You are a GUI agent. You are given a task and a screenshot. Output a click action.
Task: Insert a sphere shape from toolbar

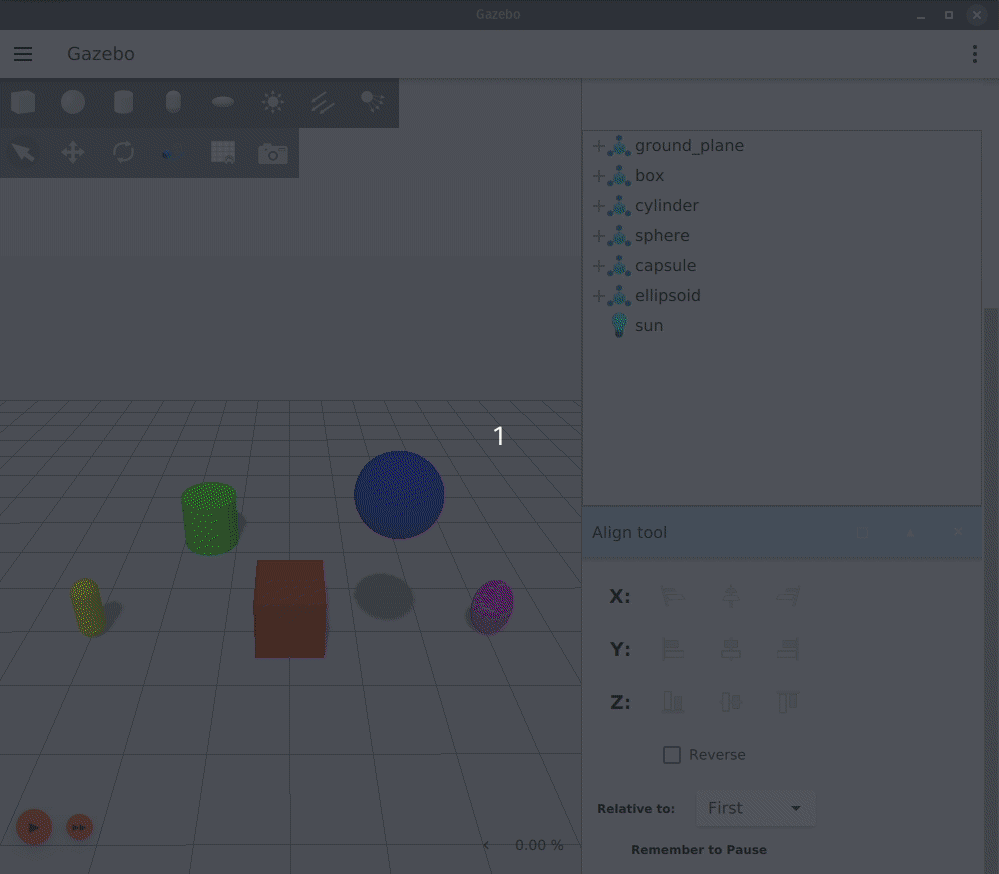(73, 102)
